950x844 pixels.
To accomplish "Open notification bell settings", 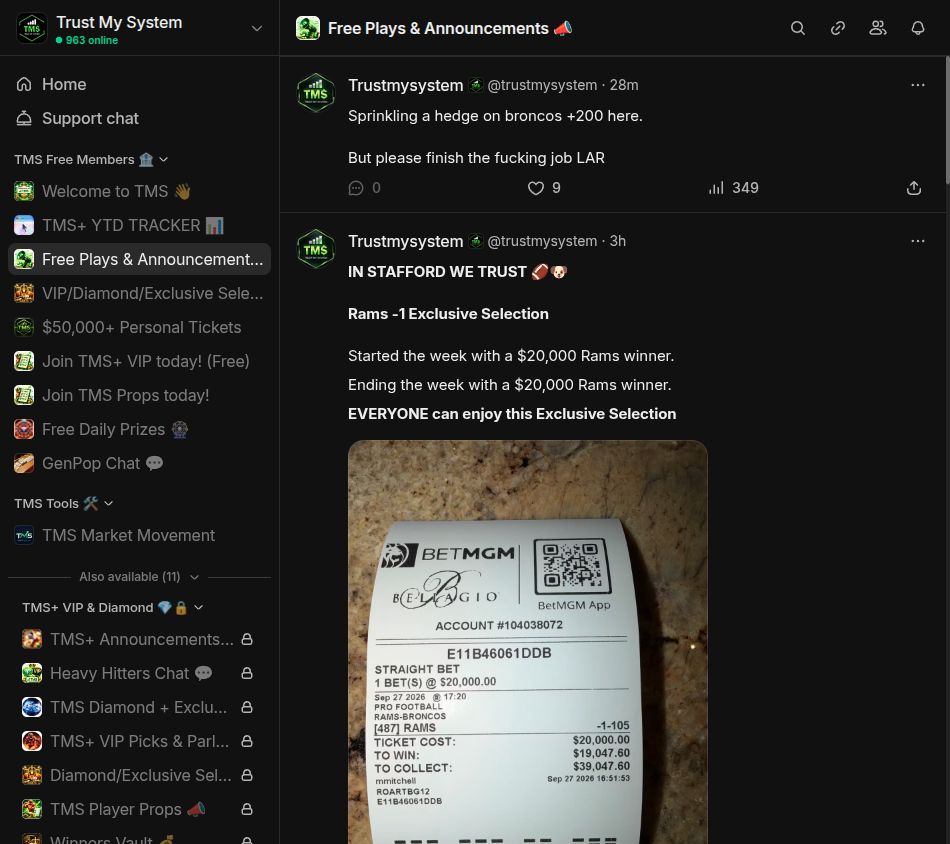I will click(x=918, y=28).
